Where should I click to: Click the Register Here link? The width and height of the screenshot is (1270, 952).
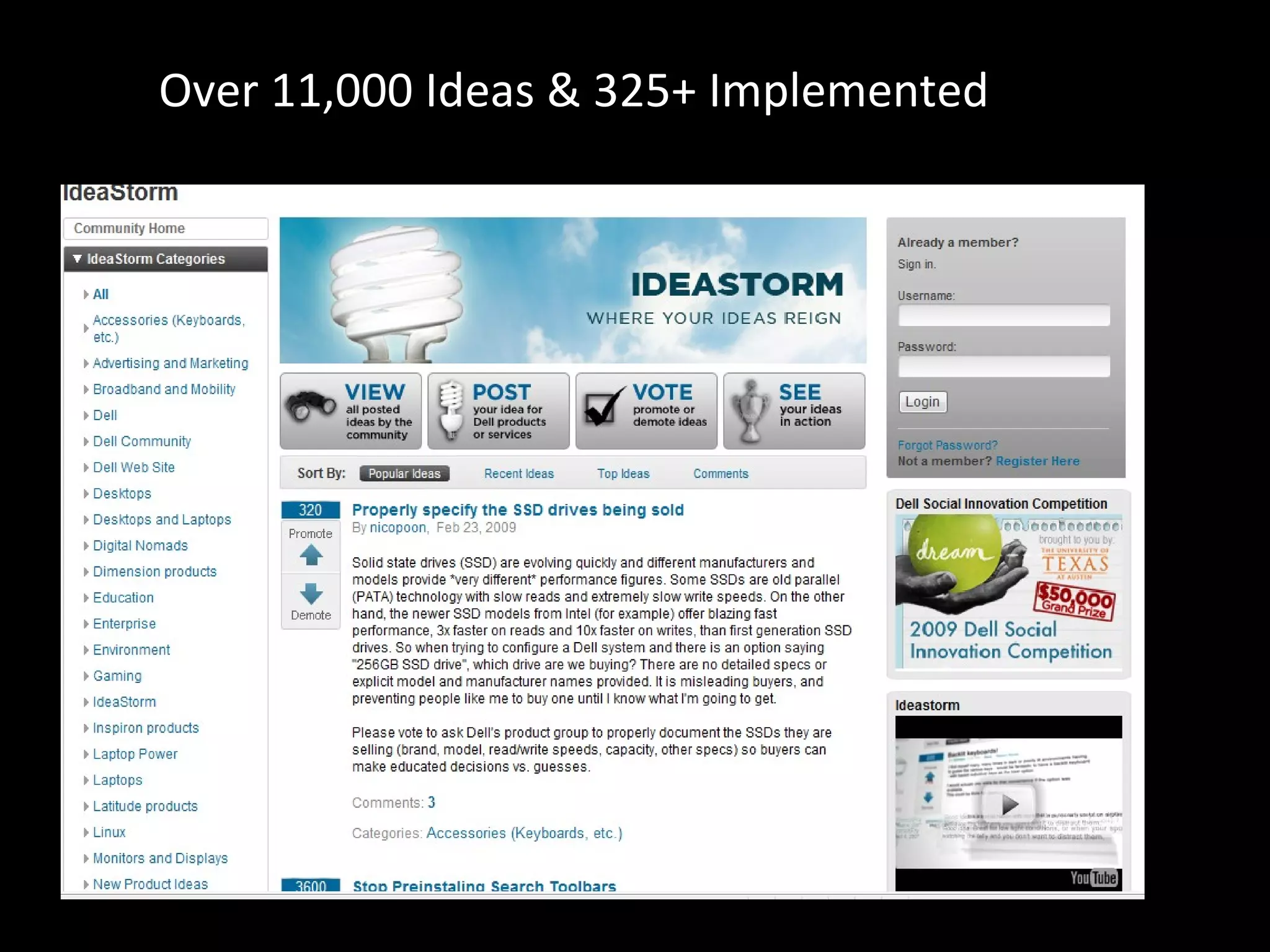1037,461
